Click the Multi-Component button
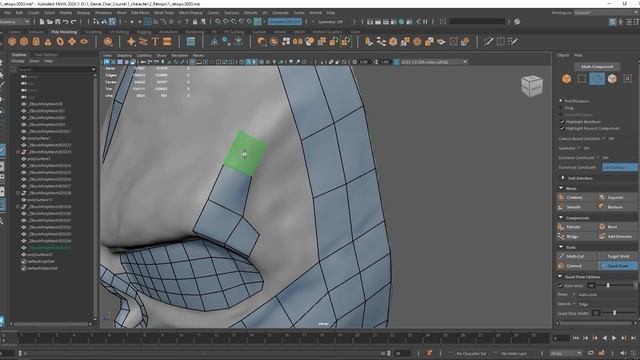This screenshot has width=640, height=360. (597, 67)
